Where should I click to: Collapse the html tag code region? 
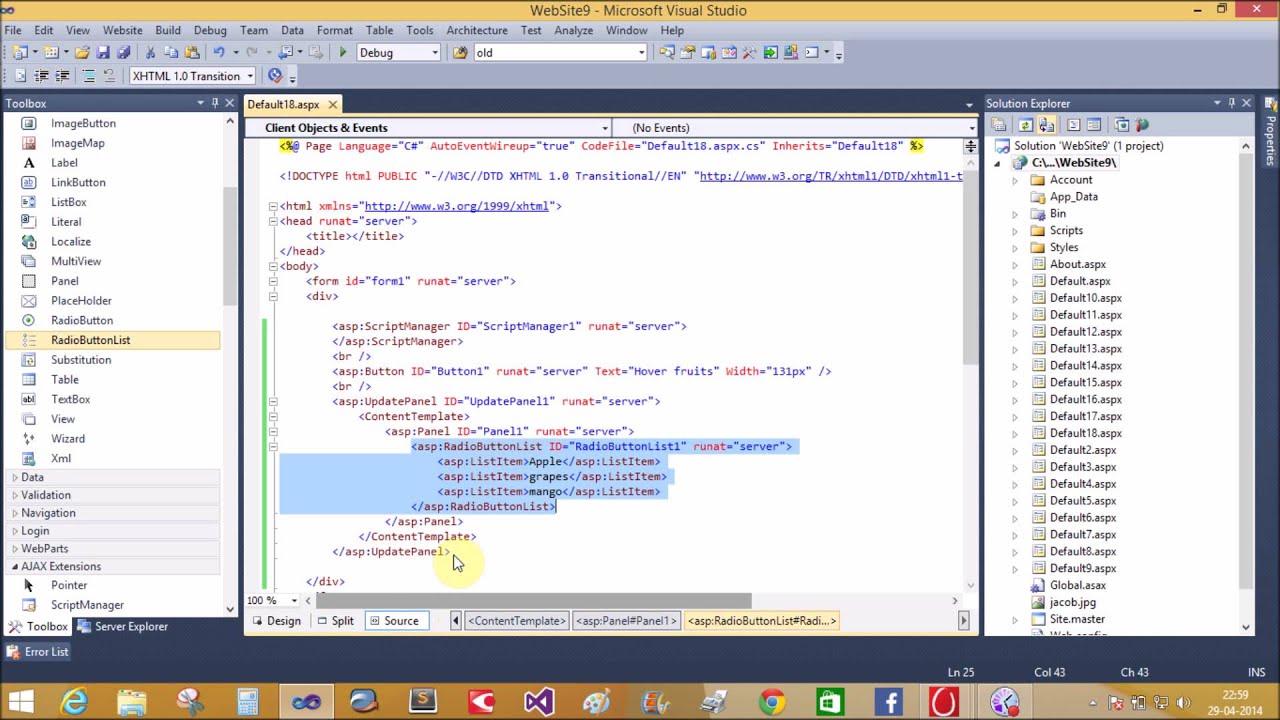tap(272, 206)
